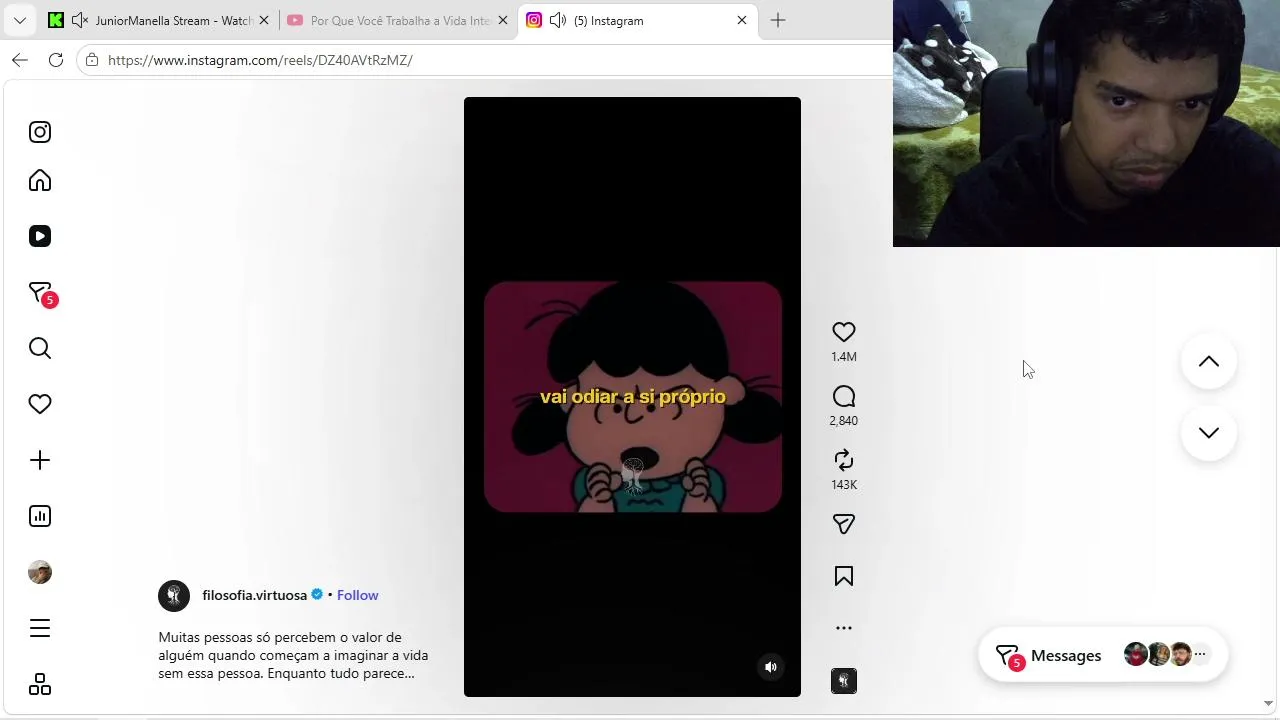Open the More hamburger menu in sidebar
Screen dimensions: 1280x720
pos(40,628)
